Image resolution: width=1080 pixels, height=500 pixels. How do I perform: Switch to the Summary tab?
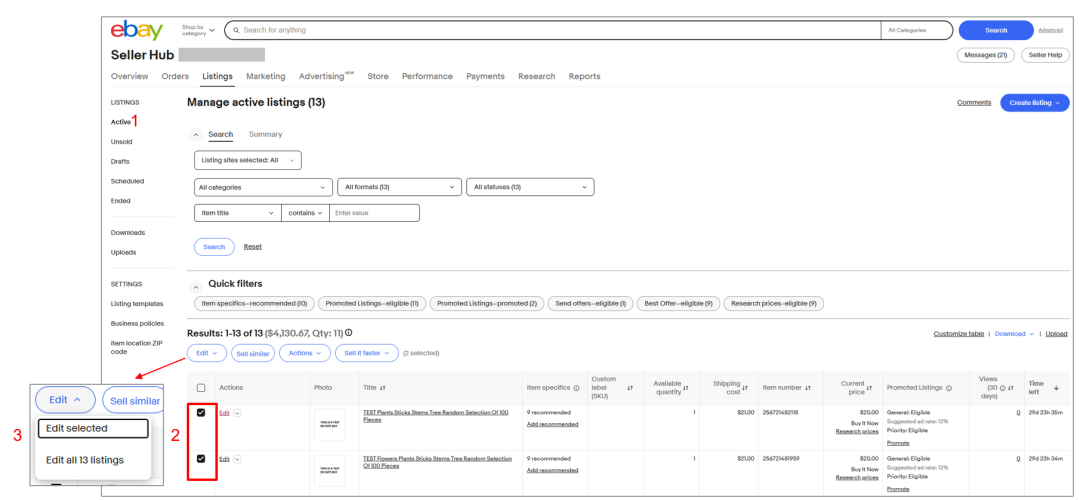coord(266,134)
